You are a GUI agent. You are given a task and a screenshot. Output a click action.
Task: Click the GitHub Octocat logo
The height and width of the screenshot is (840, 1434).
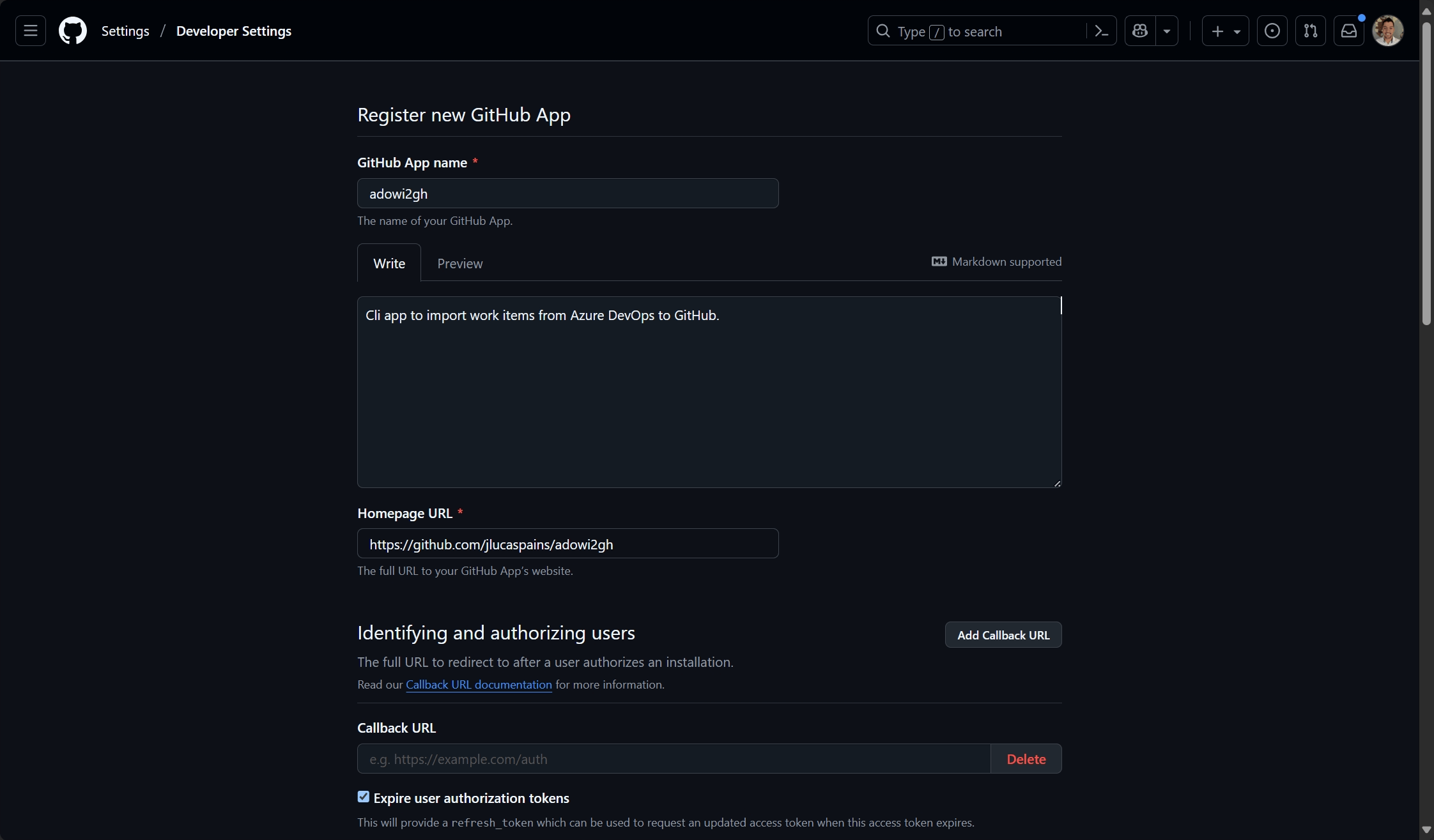click(x=72, y=31)
